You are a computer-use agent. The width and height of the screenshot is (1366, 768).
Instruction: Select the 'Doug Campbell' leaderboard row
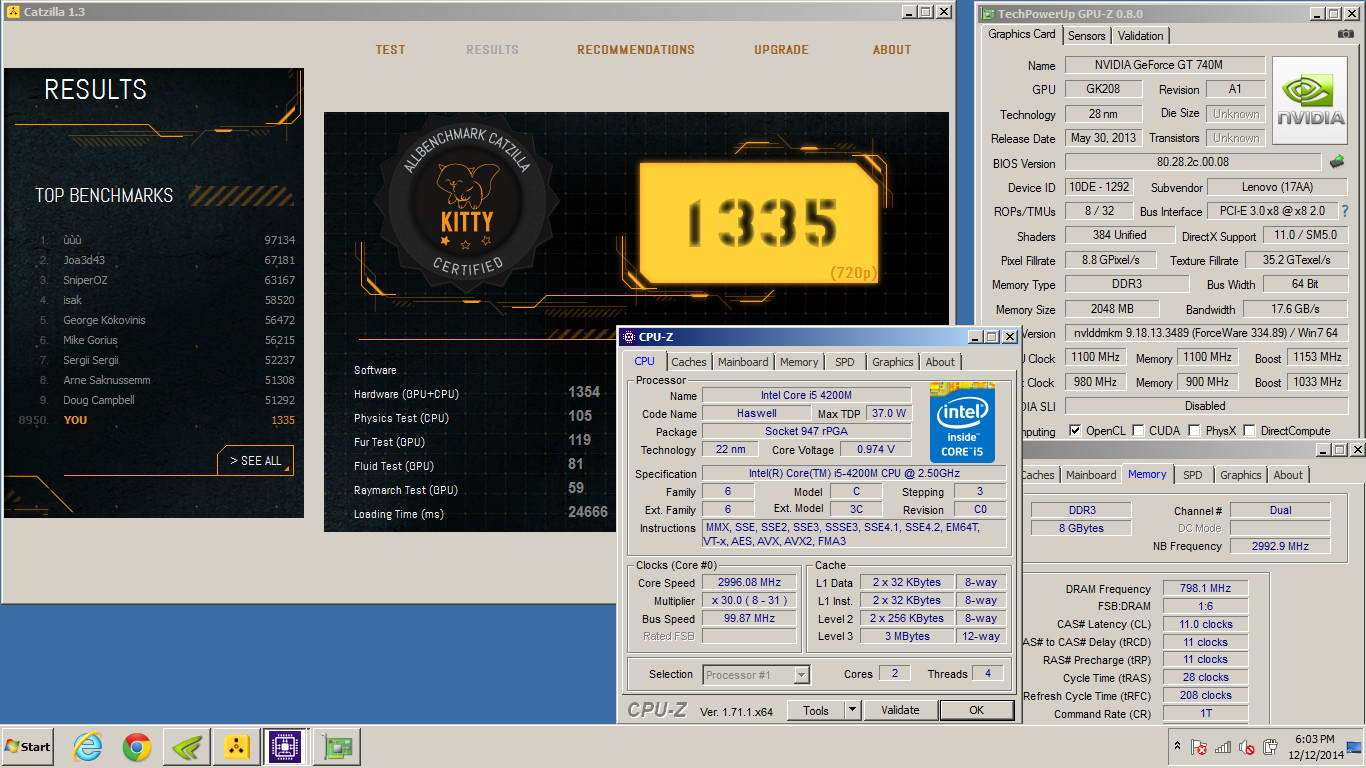click(x=167, y=400)
